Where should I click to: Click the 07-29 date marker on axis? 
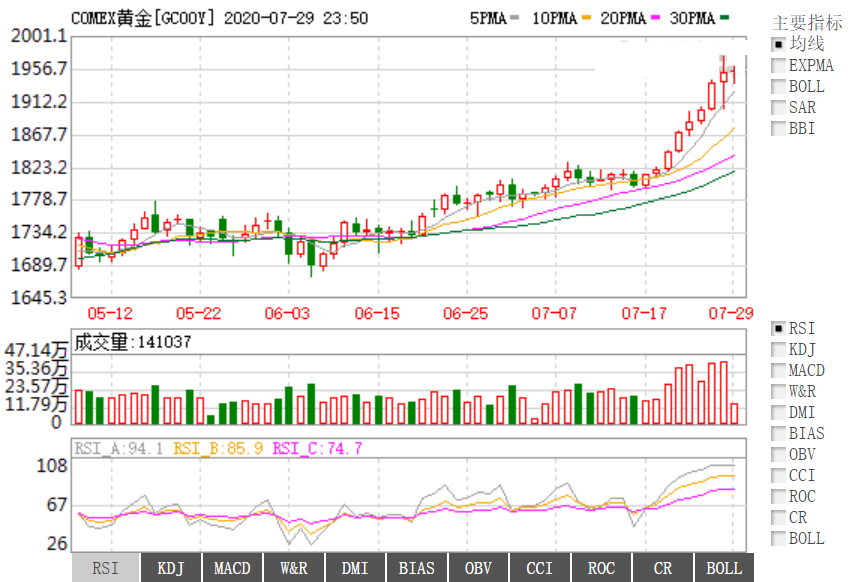731,314
